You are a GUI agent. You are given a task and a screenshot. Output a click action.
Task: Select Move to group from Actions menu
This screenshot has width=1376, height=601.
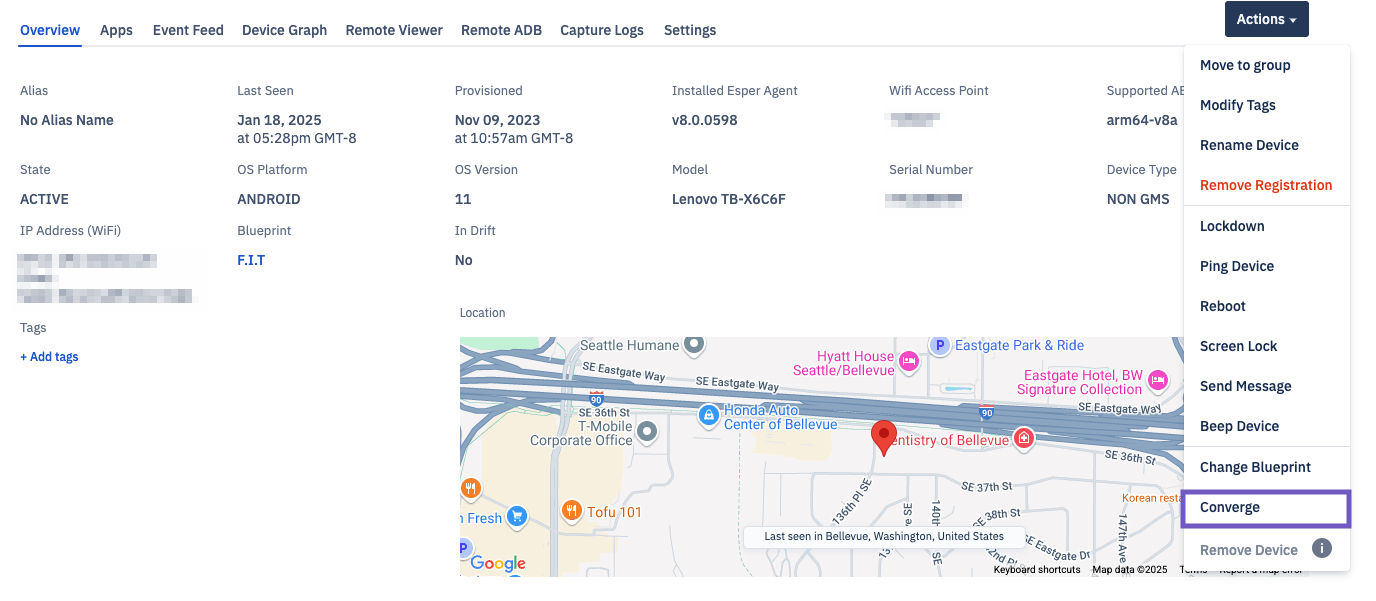coord(1267,65)
